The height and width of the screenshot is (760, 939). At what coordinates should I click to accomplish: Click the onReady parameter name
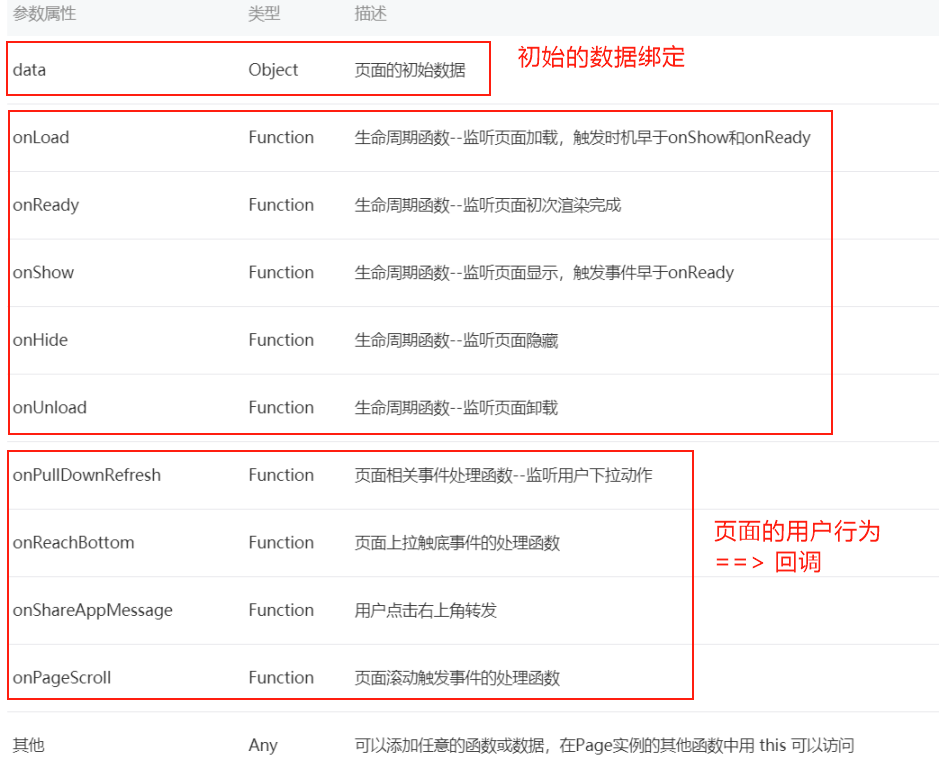[46, 205]
